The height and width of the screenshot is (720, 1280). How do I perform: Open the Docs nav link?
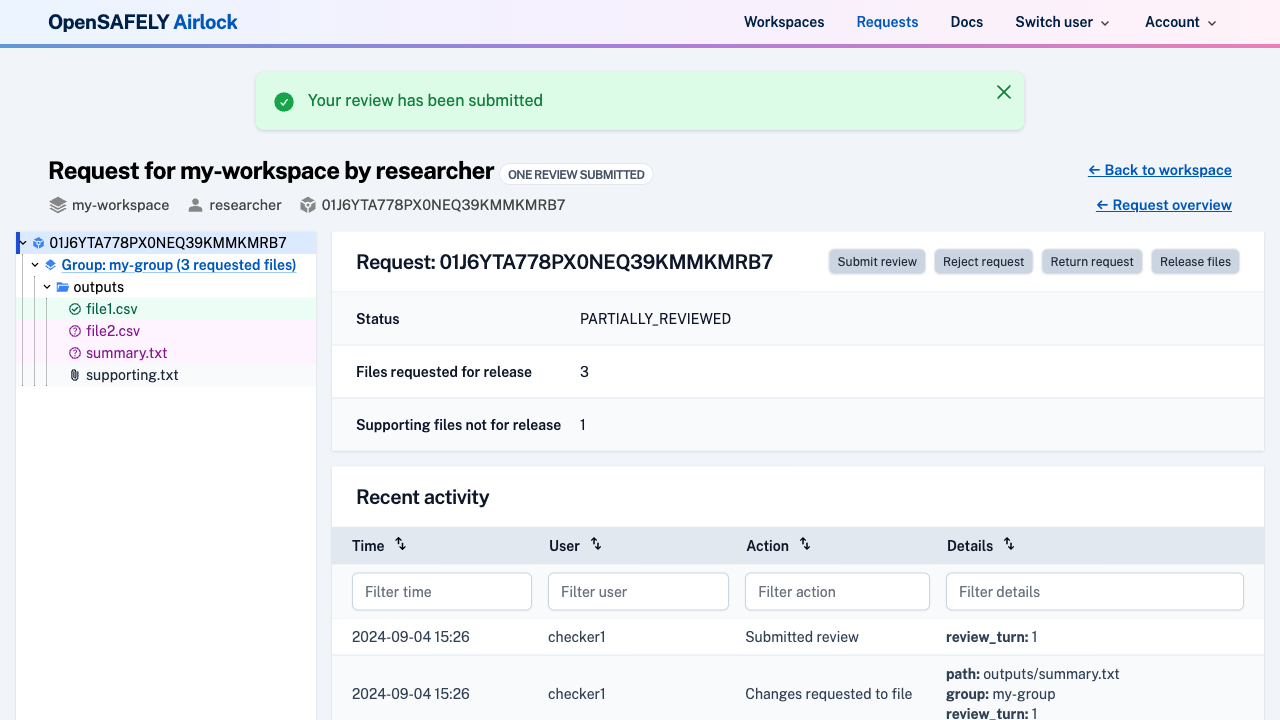click(967, 22)
